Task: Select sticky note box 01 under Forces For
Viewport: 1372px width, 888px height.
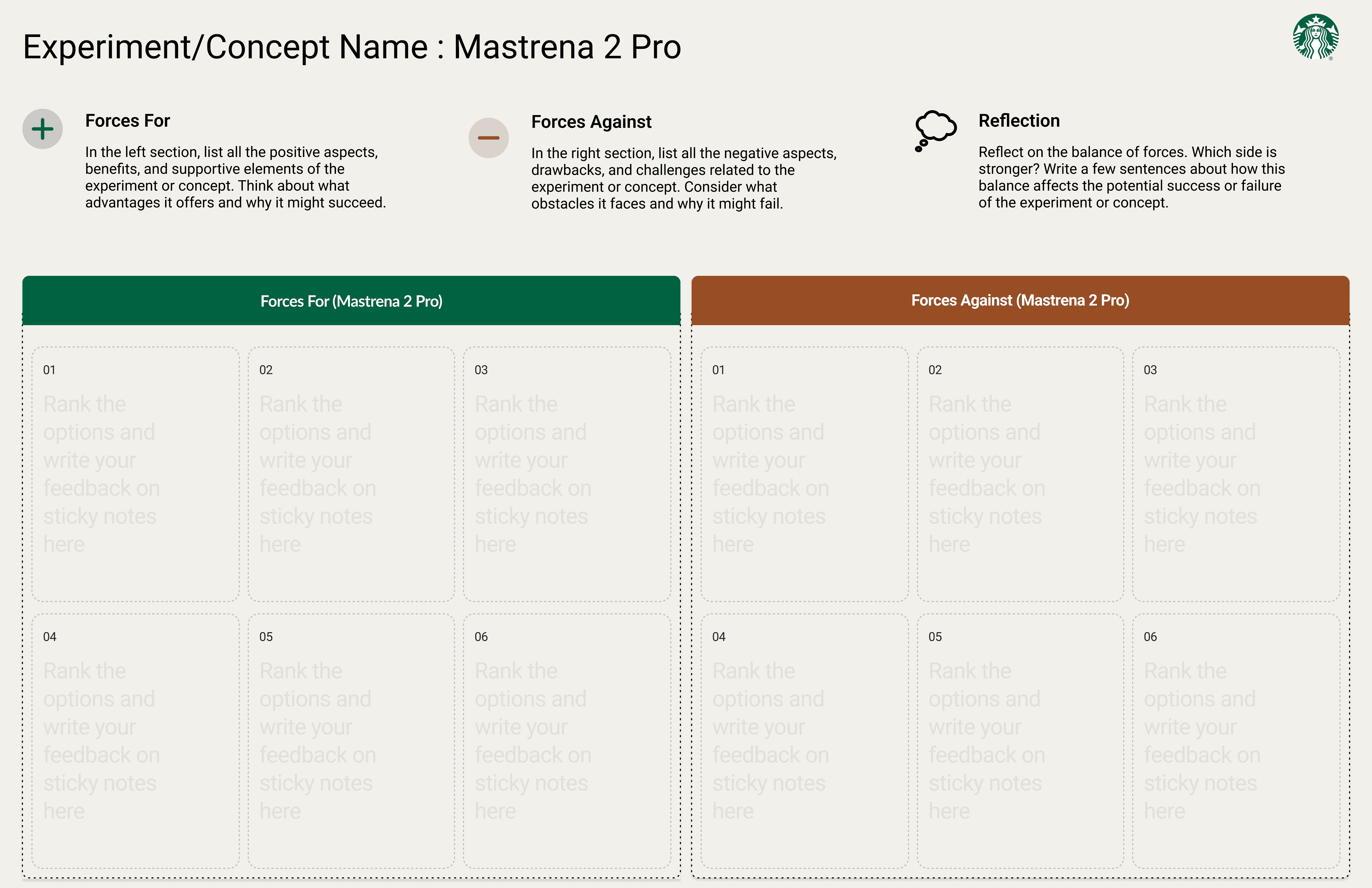Action: [135, 474]
